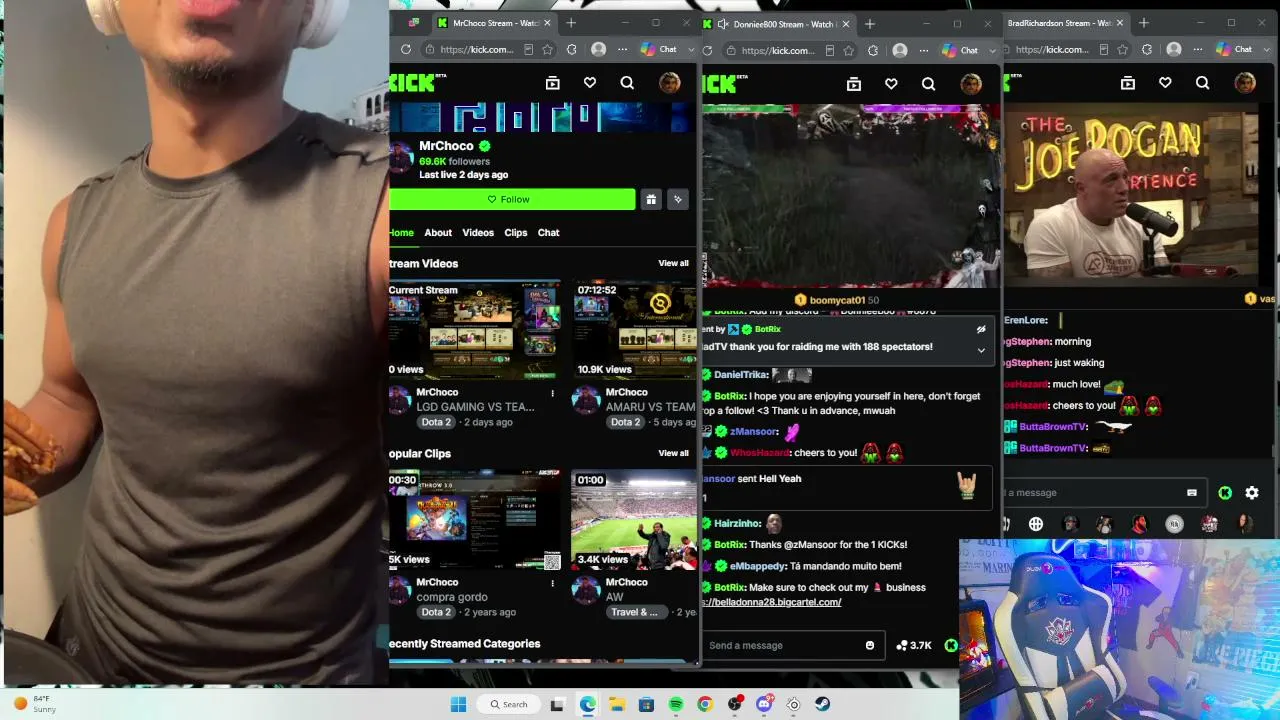
Task: Bookmark the MrChoco page with the star icon
Action: coord(547,50)
